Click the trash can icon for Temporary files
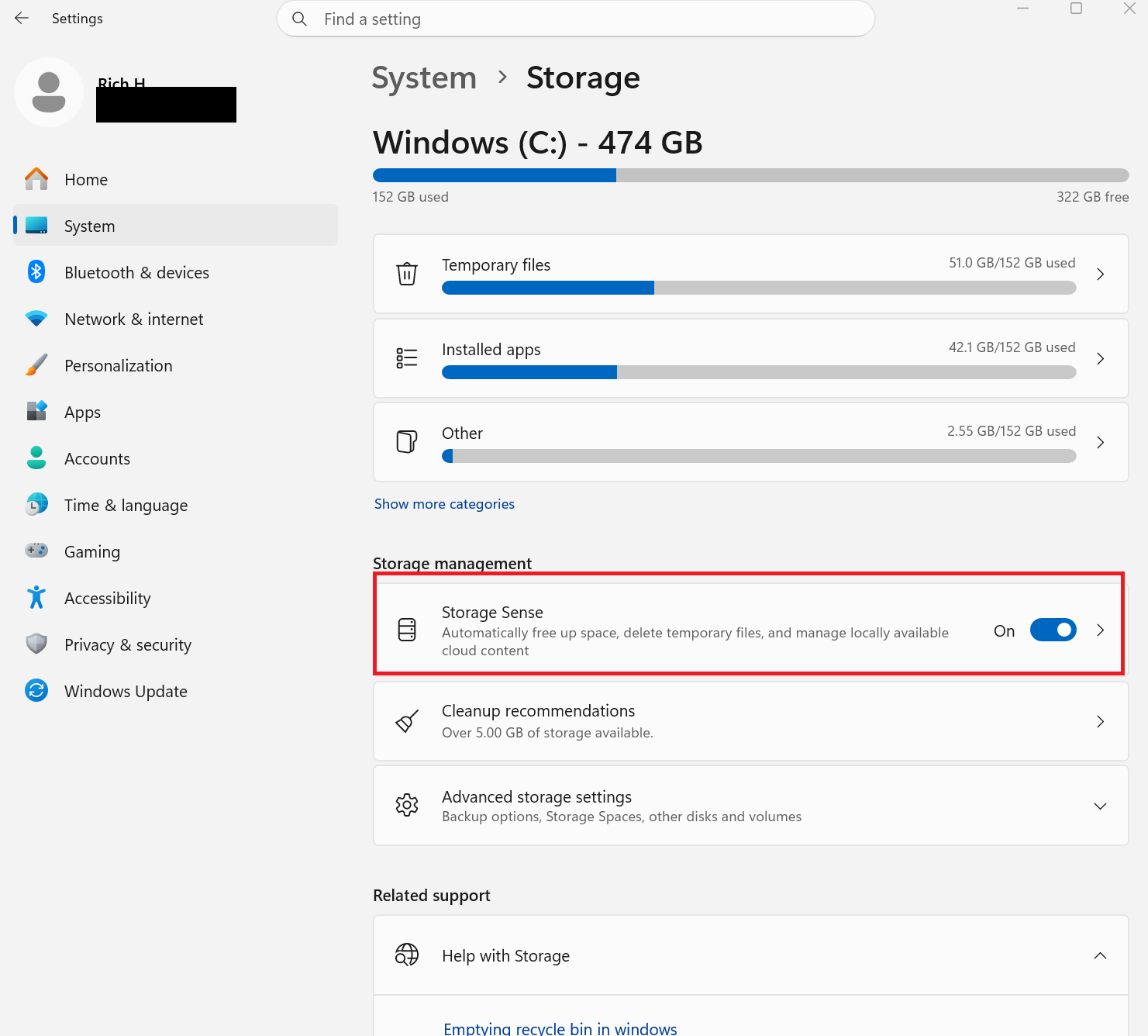The image size is (1148, 1036). coord(407,274)
